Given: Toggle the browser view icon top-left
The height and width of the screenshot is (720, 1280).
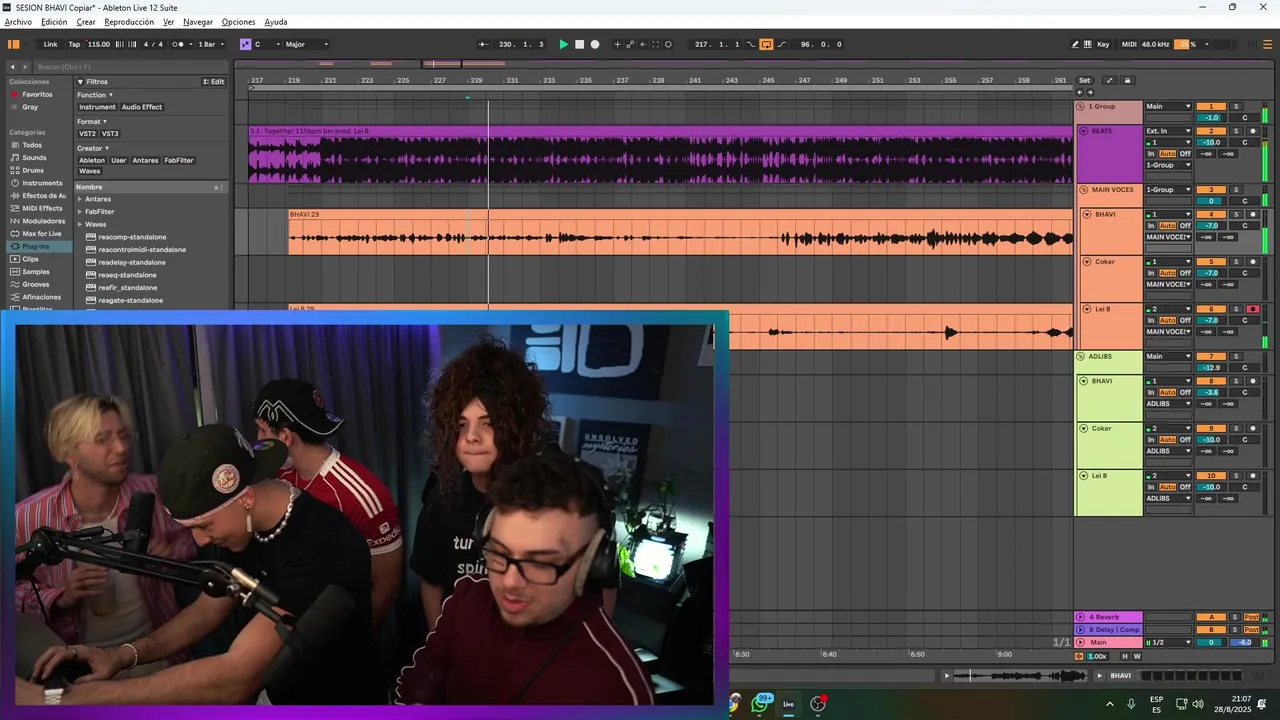Looking at the screenshot, I should click(x=14, y=44).
